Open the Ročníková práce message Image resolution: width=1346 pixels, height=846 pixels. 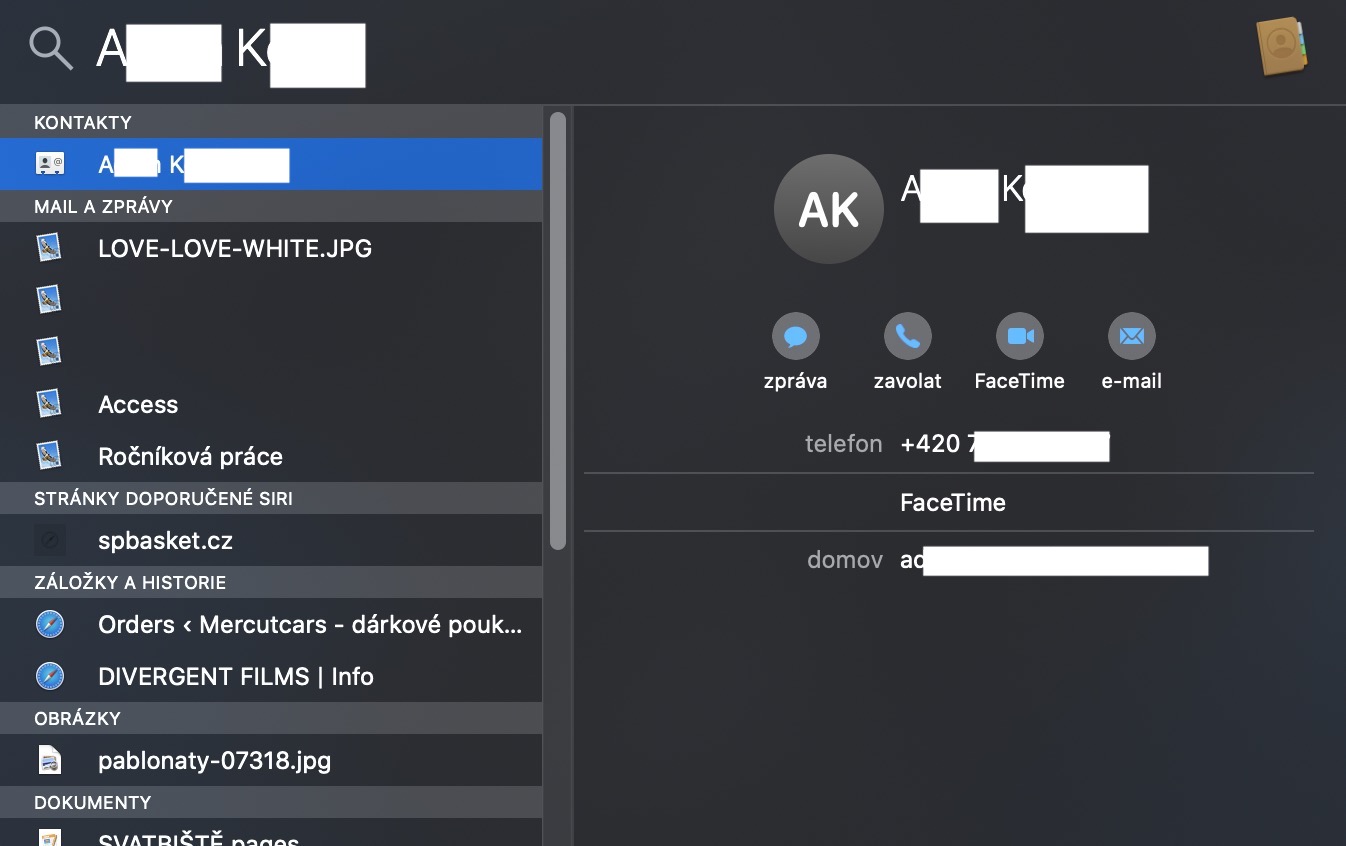(x=190, y=456)
